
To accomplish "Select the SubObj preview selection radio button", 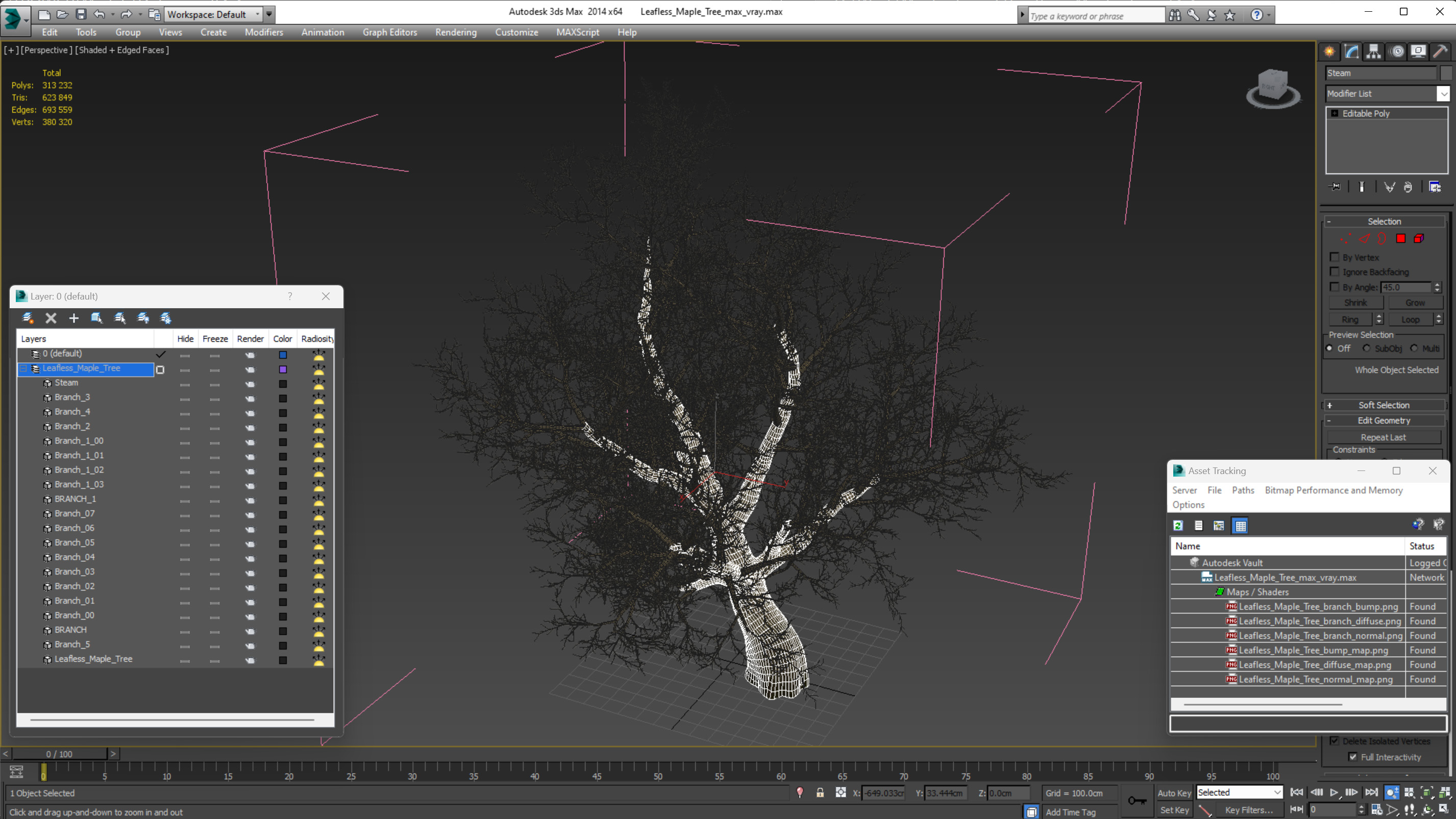I will coord(1366,348).
